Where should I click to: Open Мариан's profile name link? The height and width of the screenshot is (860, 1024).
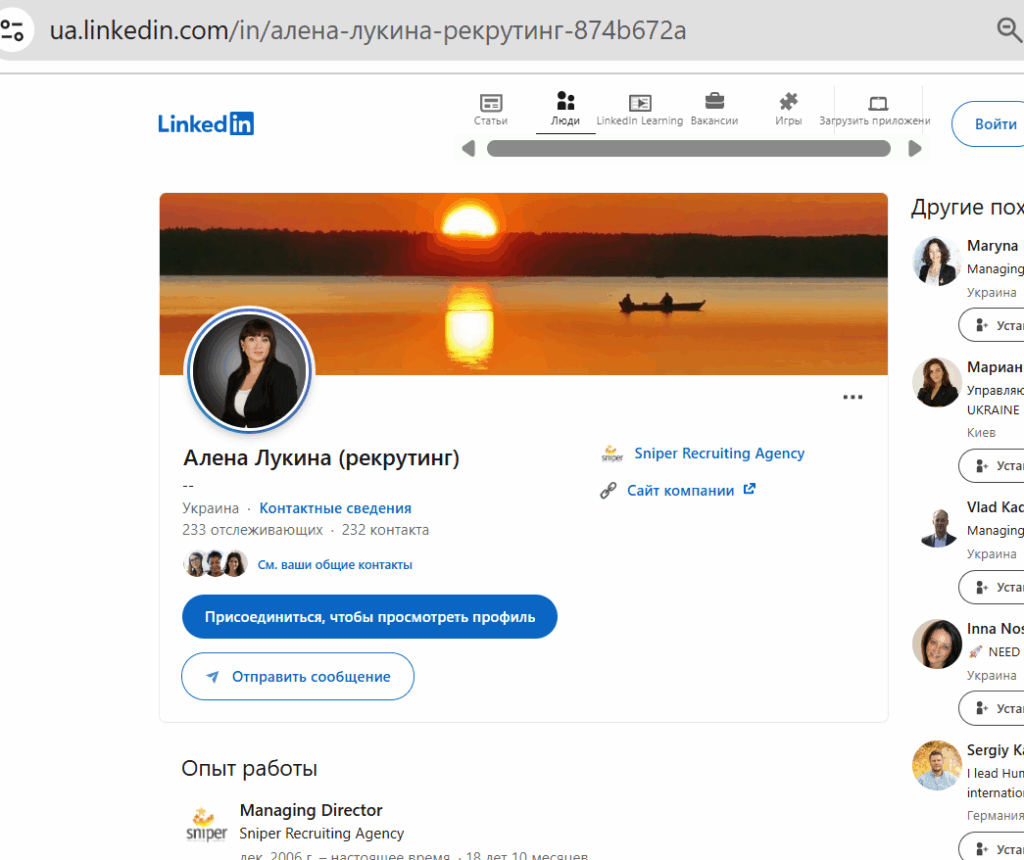click(995, 367)
